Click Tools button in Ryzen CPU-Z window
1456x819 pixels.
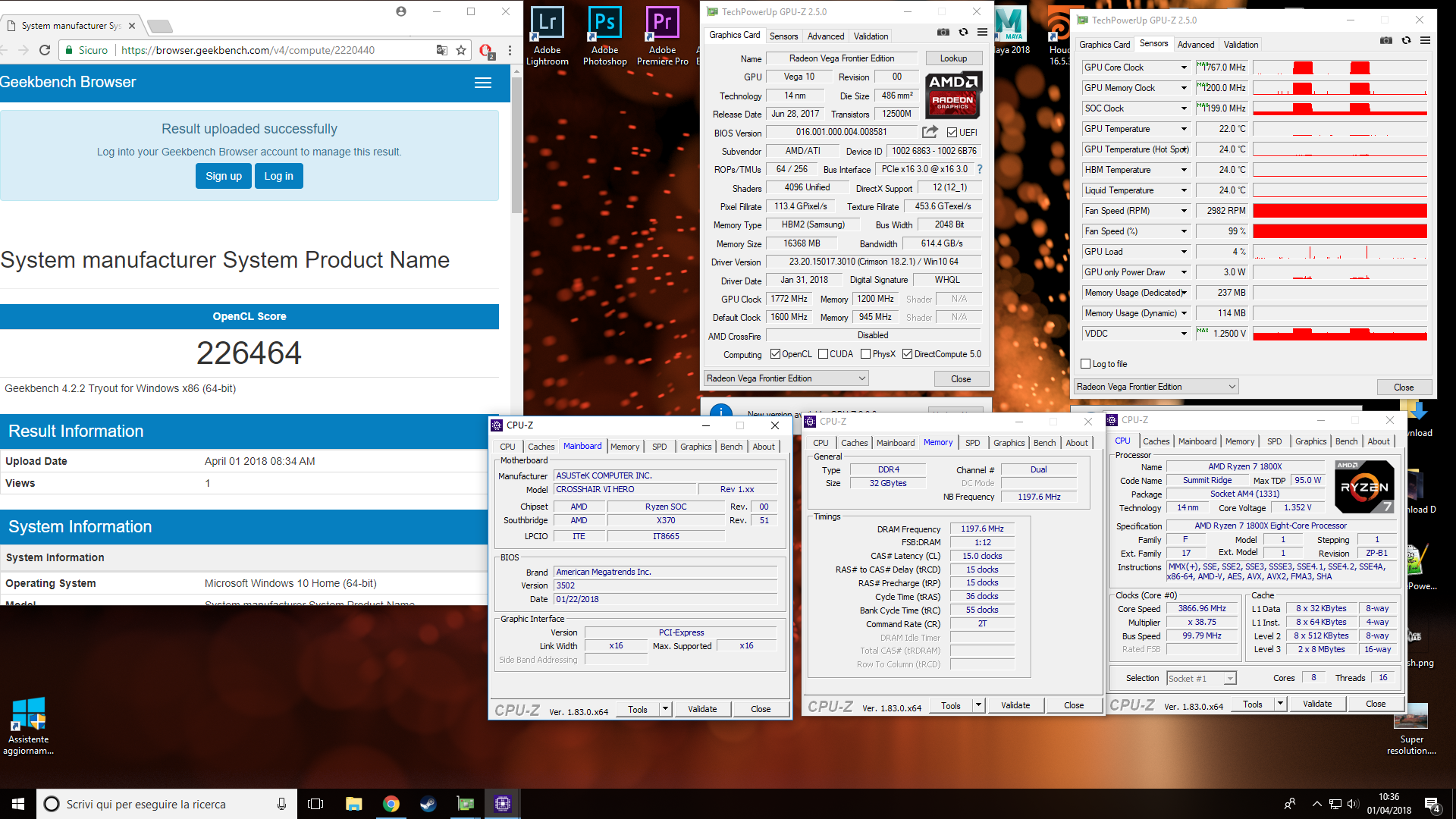pos(1253,704)
